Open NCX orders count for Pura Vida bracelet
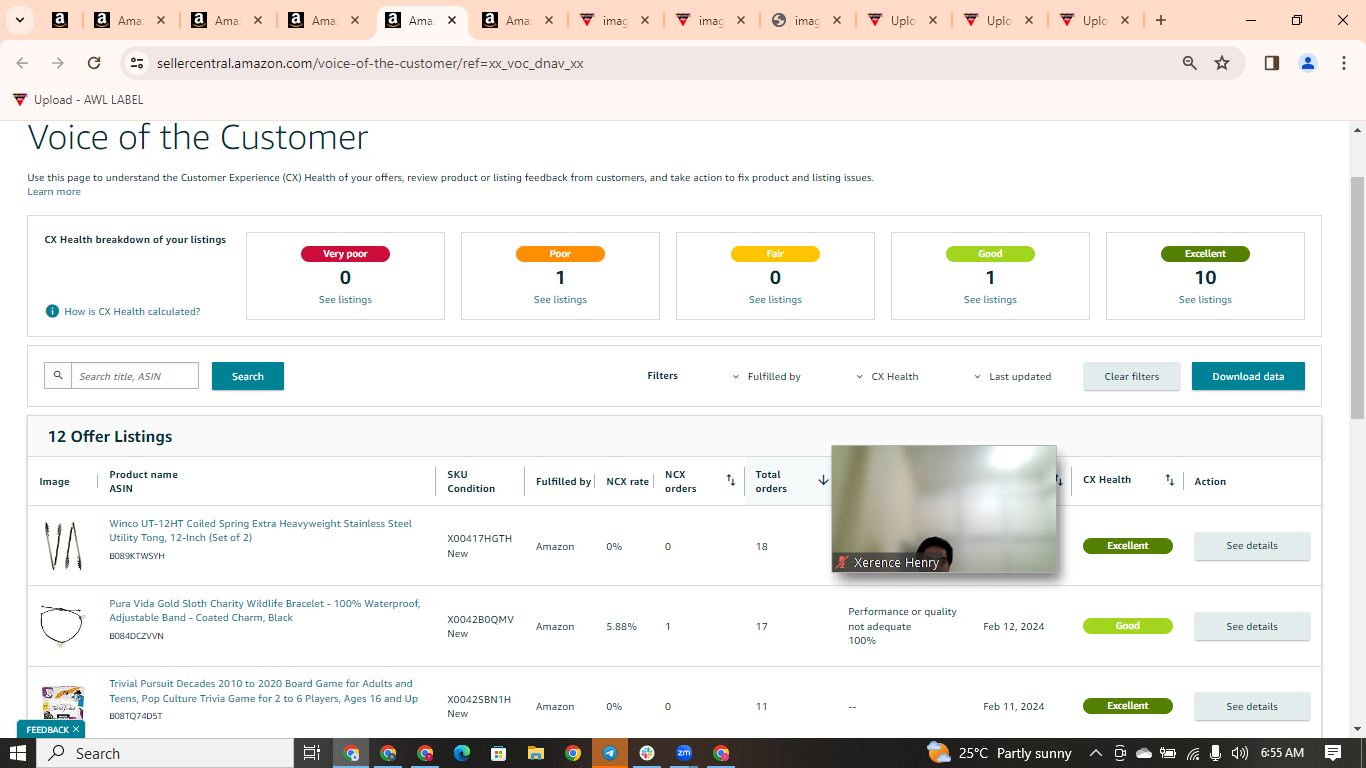Viewport: 1366px width, 768px height. (668, 627)
